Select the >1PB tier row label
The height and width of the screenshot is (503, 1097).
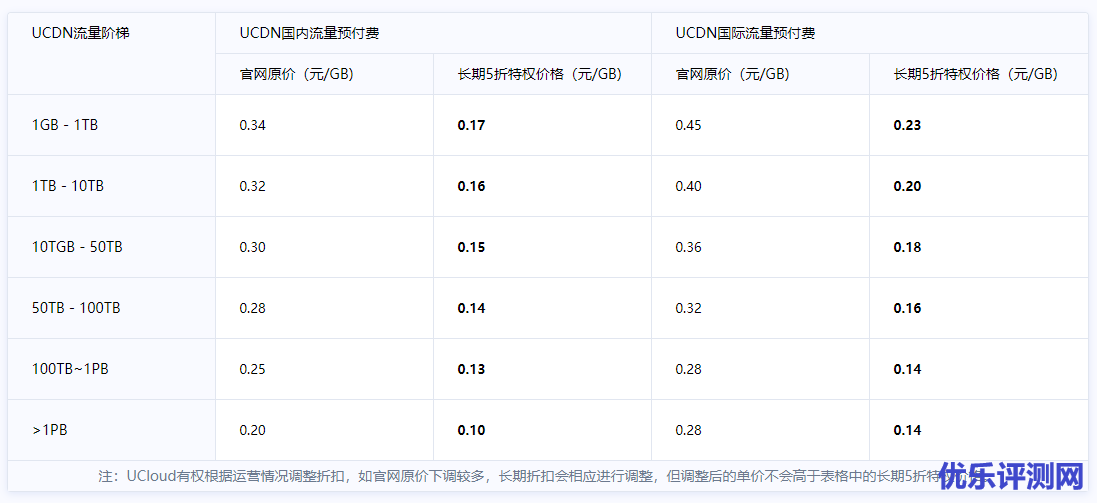click(50, 430)
